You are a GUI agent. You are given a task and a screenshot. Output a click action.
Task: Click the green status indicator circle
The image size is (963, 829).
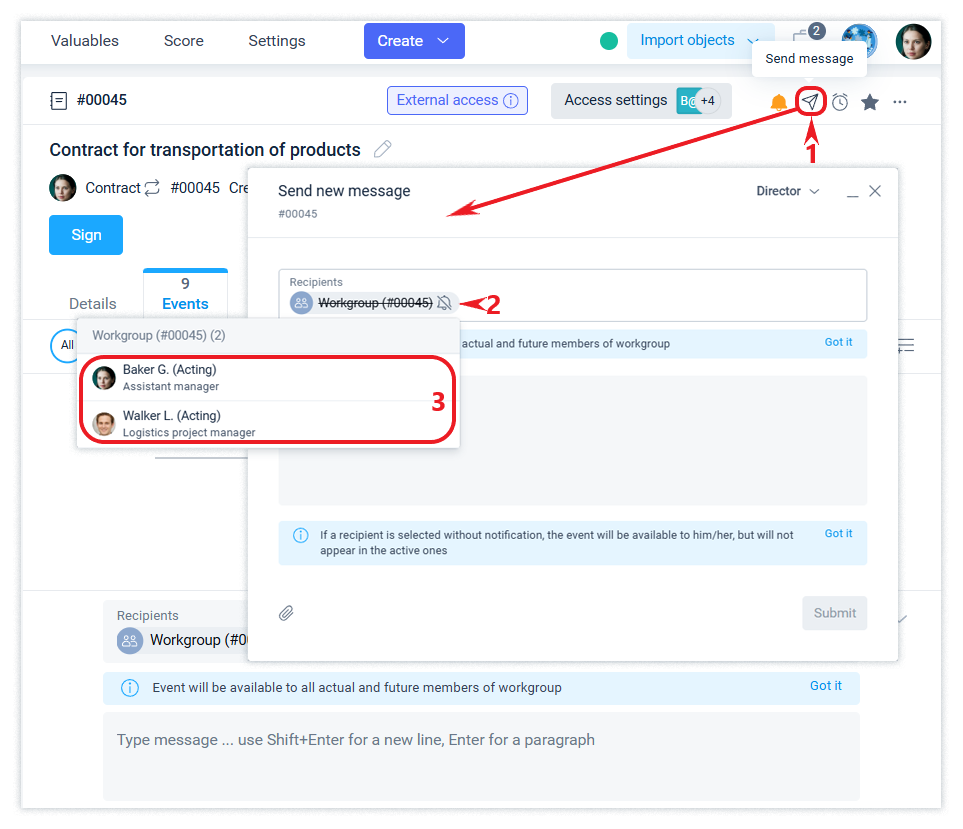pos(608,41)
